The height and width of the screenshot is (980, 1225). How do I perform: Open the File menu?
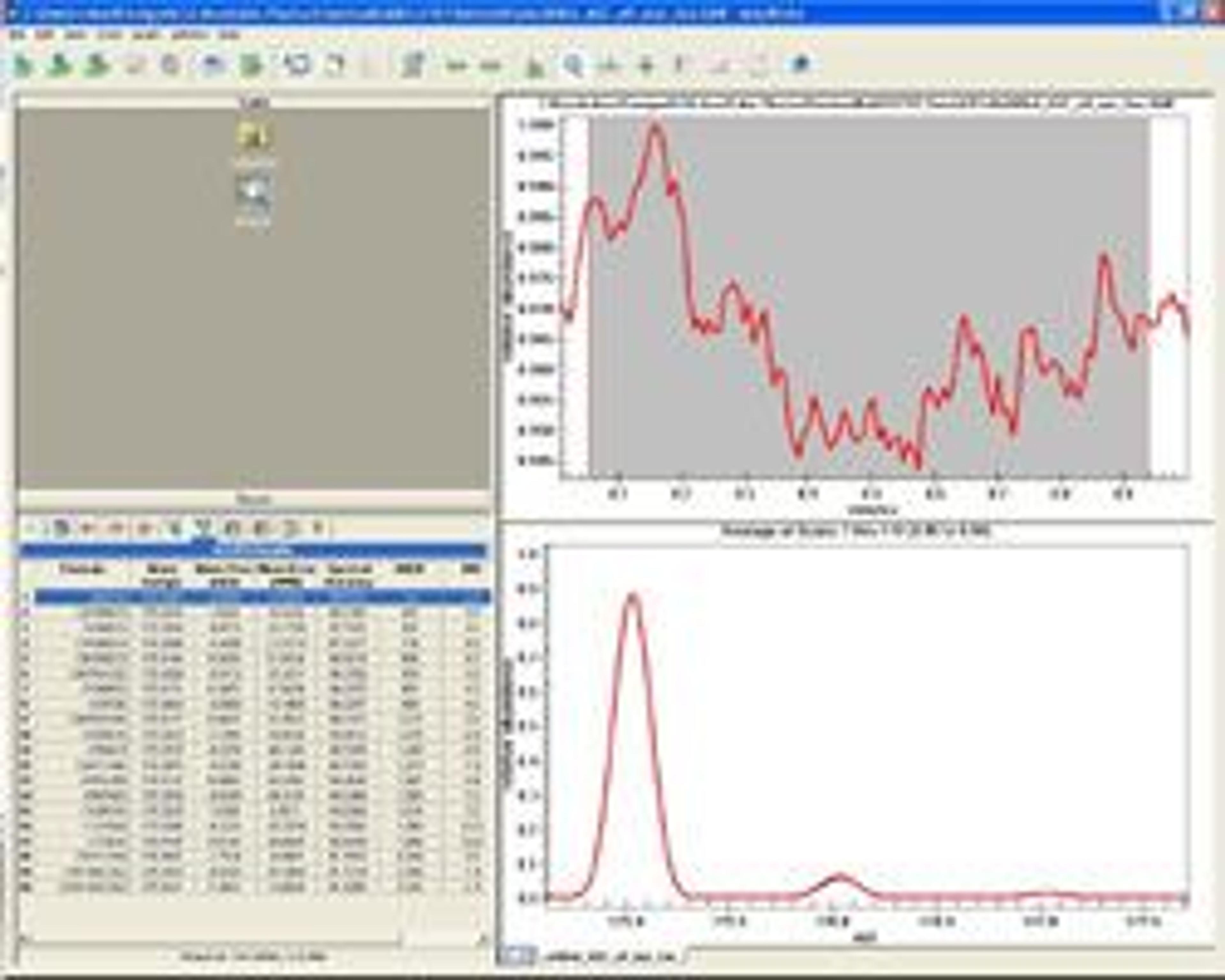pos(17,35)
